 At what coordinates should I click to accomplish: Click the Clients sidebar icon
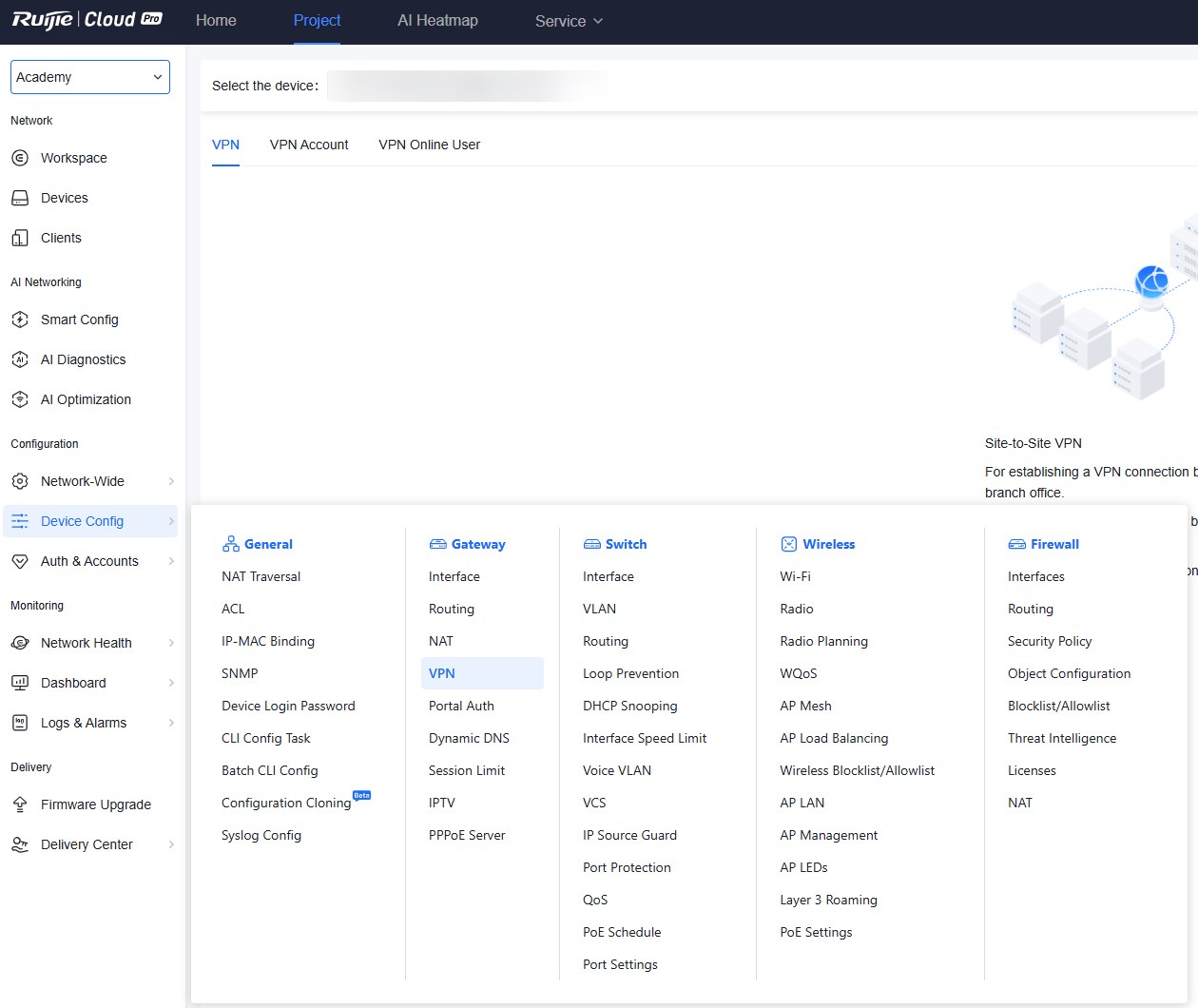tap(20, 238)
